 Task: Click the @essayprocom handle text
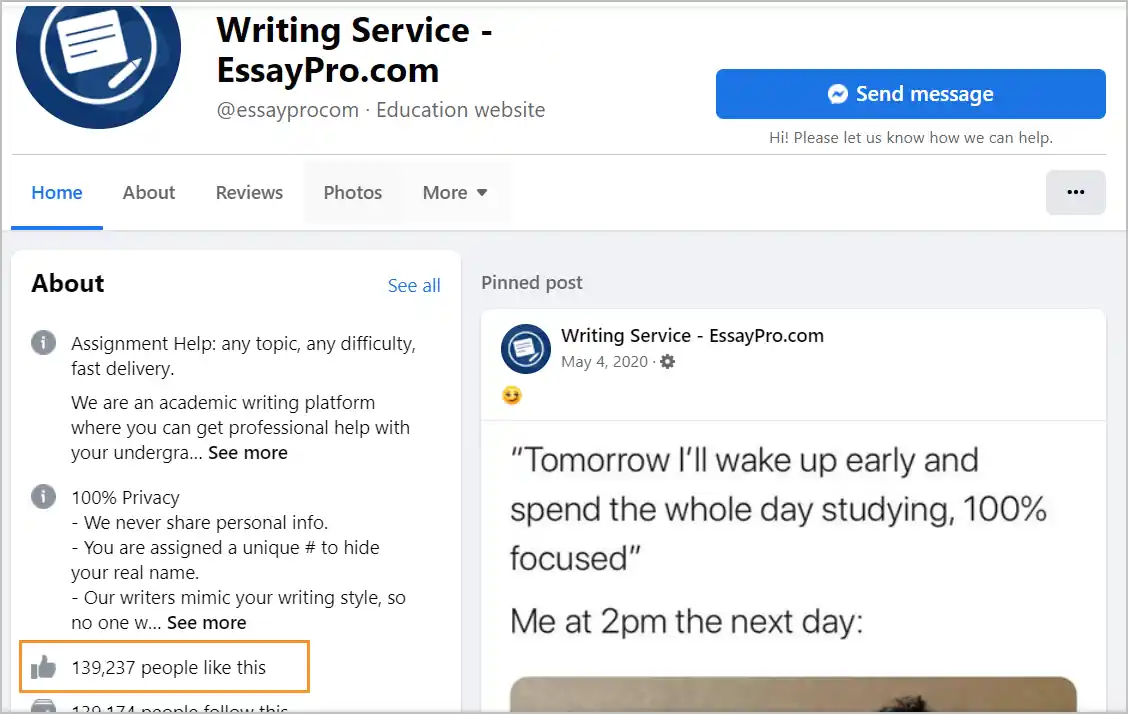point(288,110)
